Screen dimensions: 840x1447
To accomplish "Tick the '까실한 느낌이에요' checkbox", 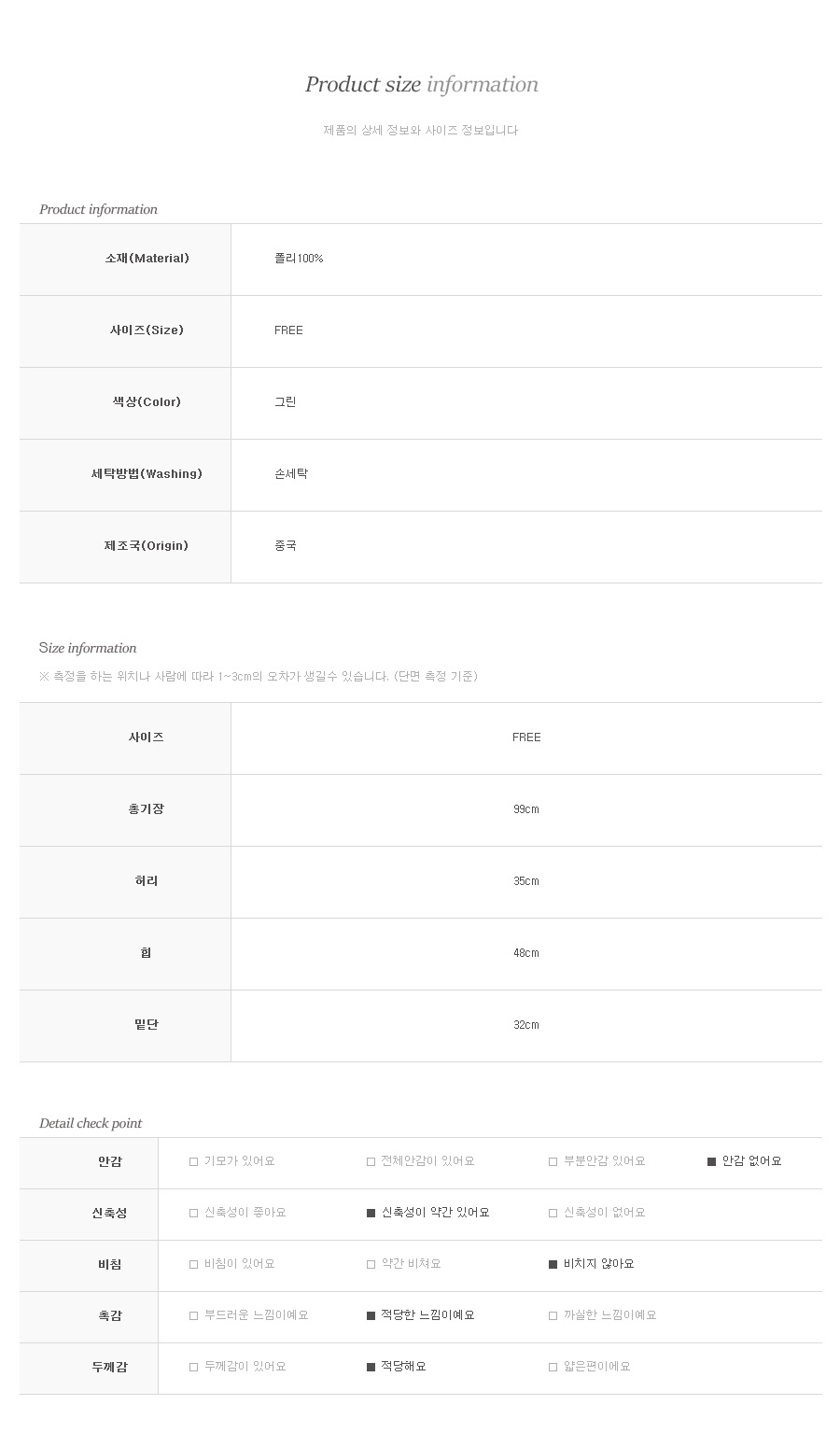I will 553,1316.
